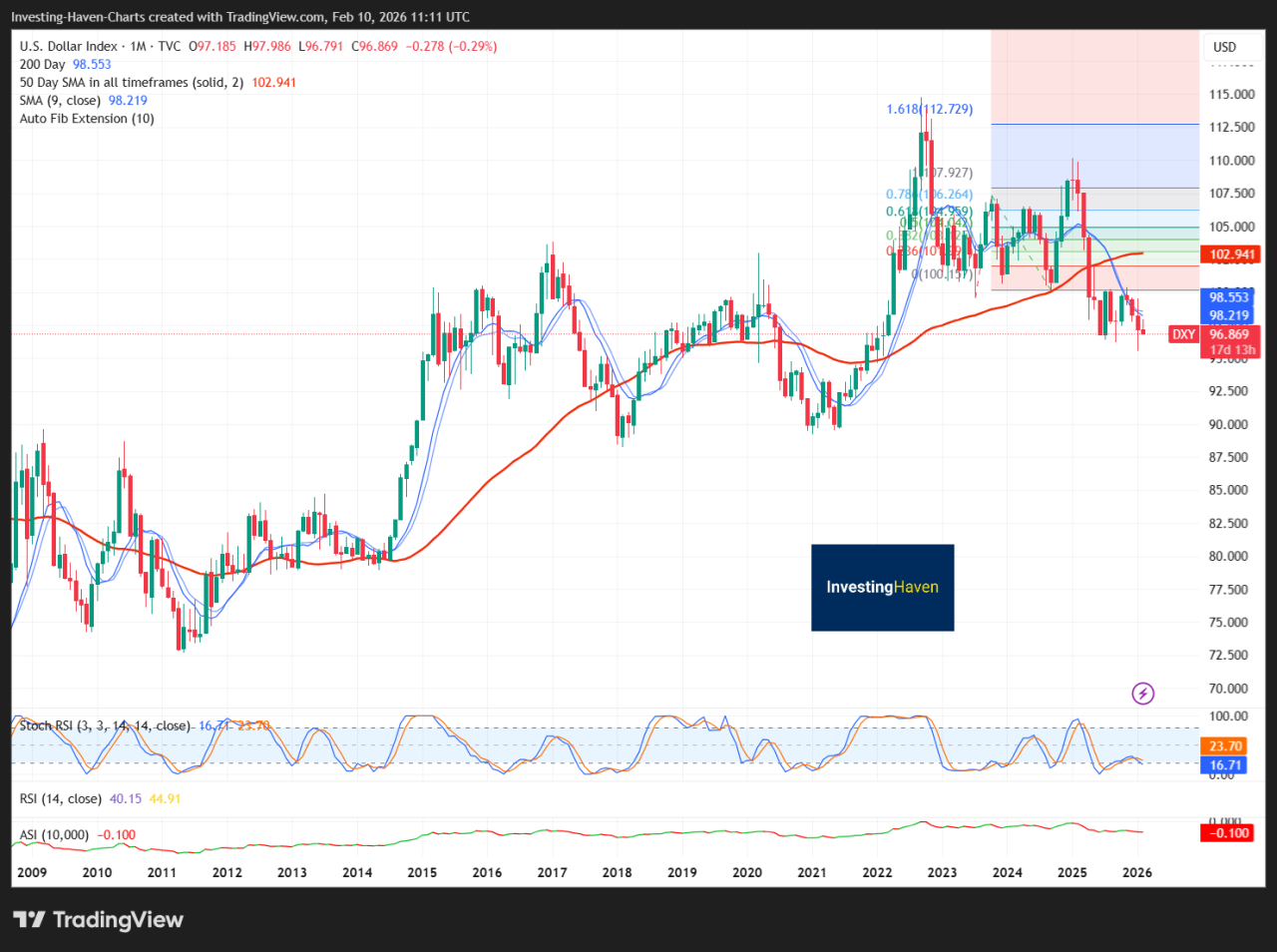
Task: Click the DXY symbol price label
Action: pos(1183,334)
